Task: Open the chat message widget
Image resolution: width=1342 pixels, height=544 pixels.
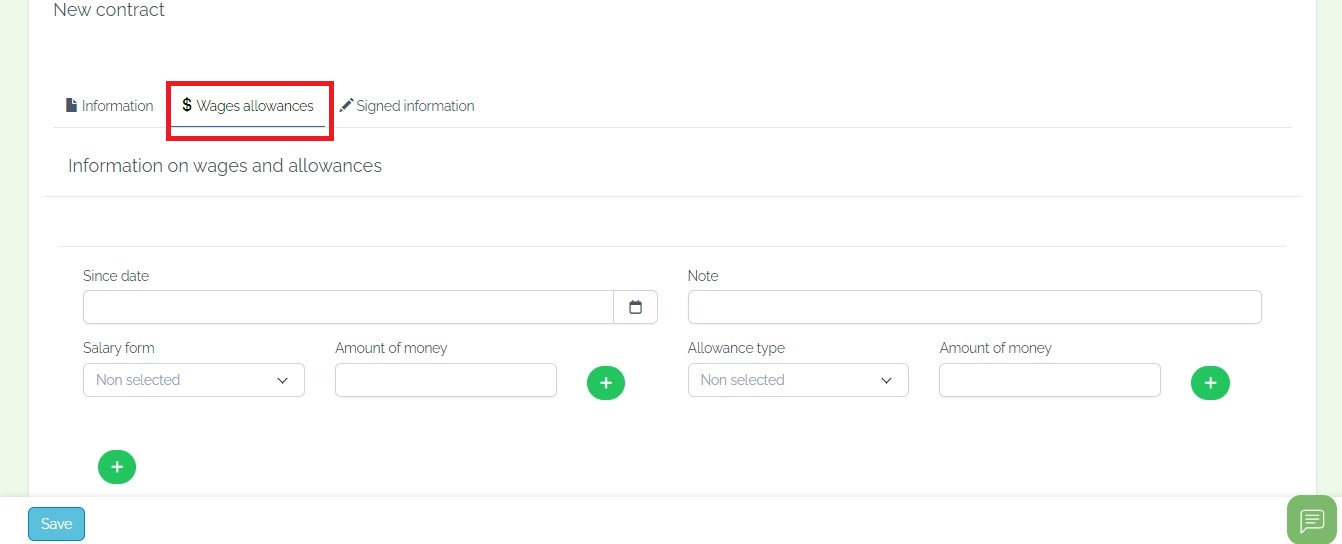Action: [x=1311, y=520]
